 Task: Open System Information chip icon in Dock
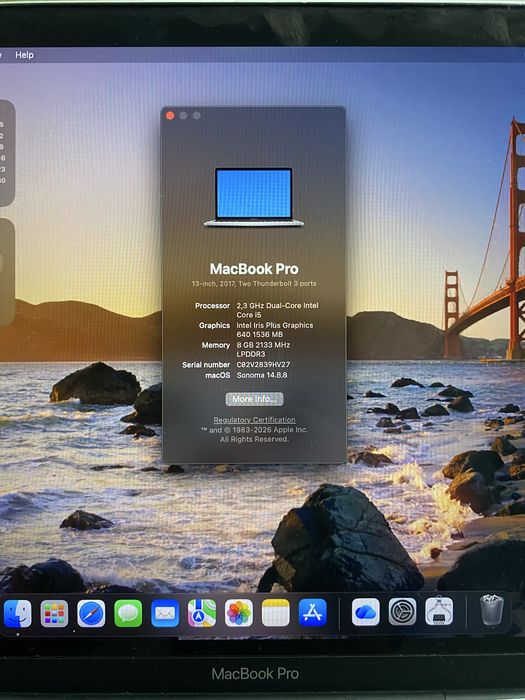[439, 611]
